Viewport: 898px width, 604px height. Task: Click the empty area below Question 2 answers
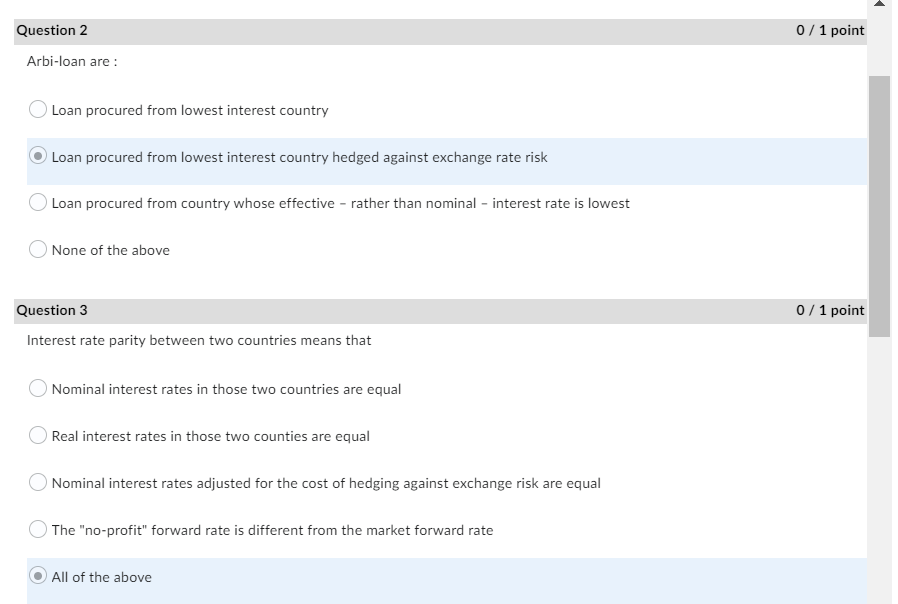pos(440,278)
